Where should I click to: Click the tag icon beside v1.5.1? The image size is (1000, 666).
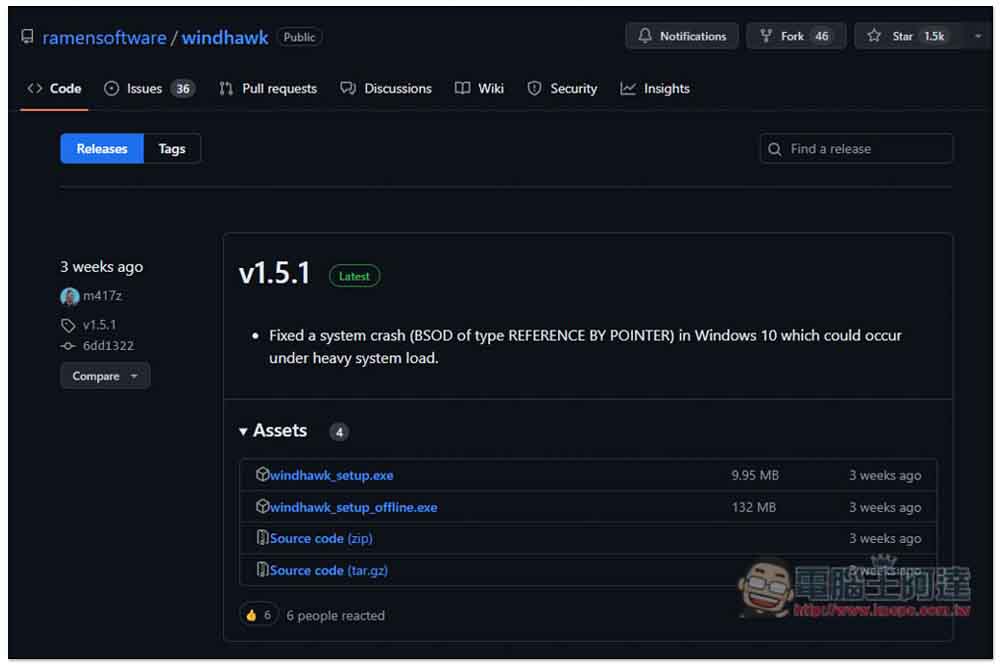point(68,325)
